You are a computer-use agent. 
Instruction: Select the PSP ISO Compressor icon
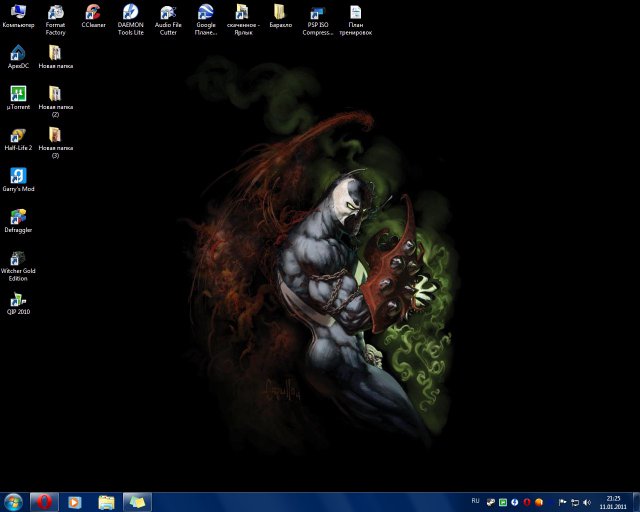point(318,13)
